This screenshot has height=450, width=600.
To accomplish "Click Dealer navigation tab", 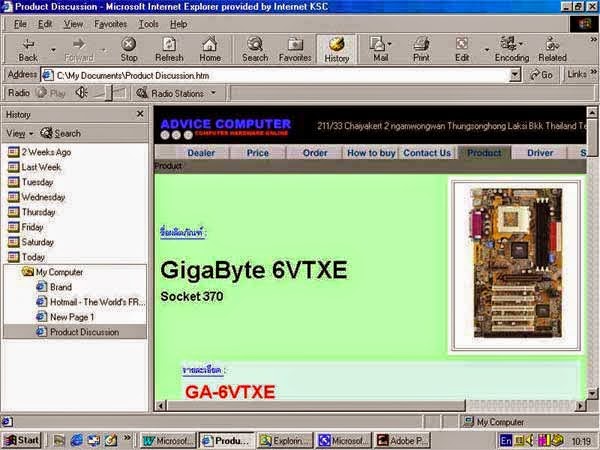I will click(x=201, y=153).
